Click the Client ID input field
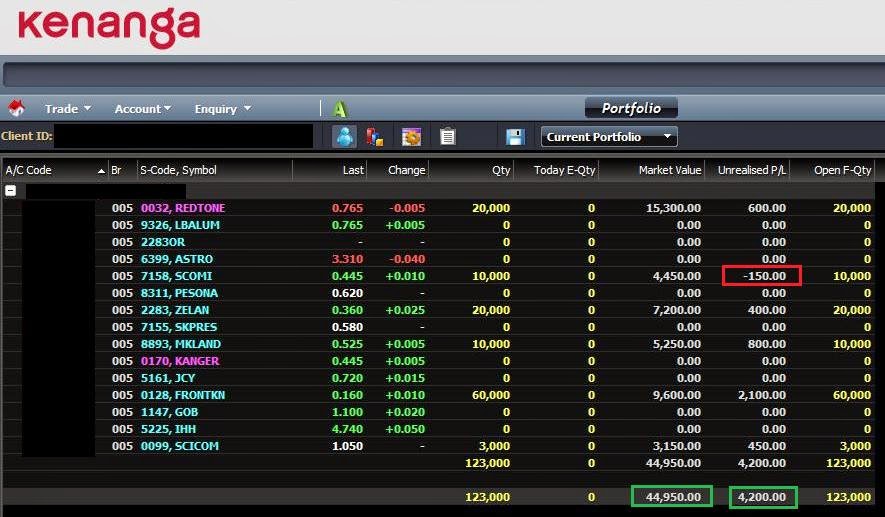Screen dimensions: 885x517 pos(183,136)
